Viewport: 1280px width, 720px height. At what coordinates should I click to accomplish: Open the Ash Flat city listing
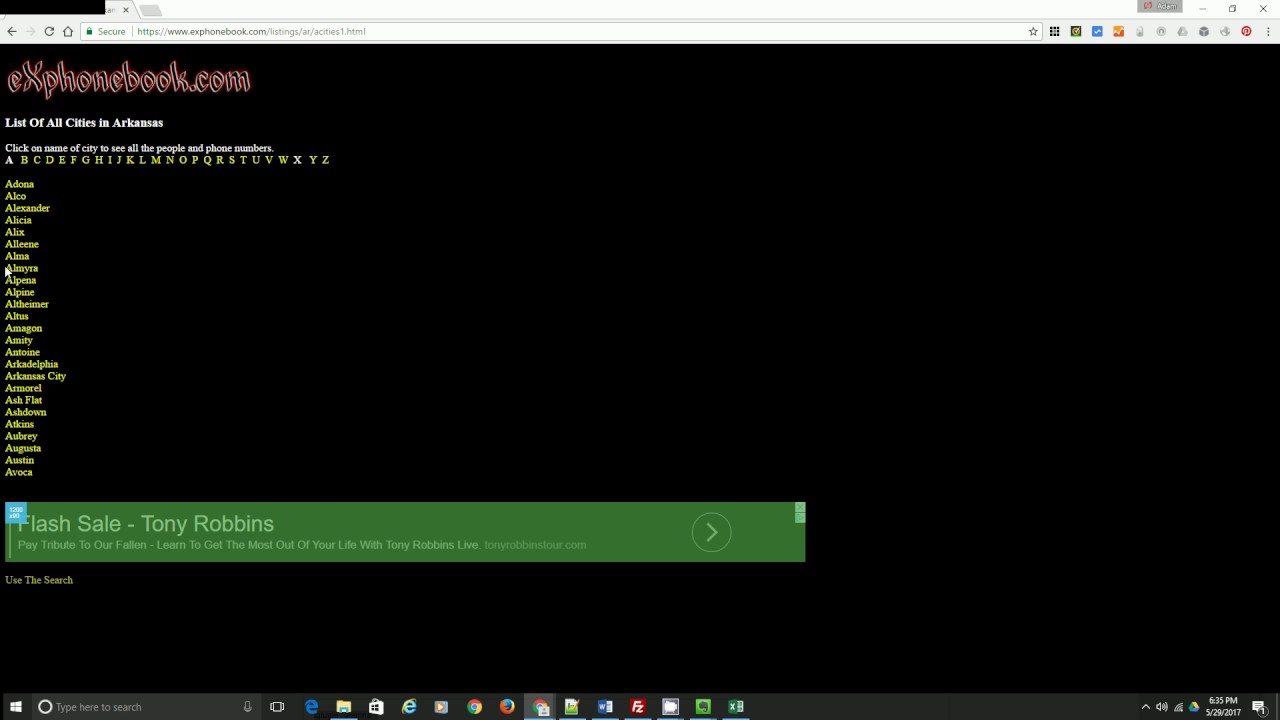click(x=23, y=400)
